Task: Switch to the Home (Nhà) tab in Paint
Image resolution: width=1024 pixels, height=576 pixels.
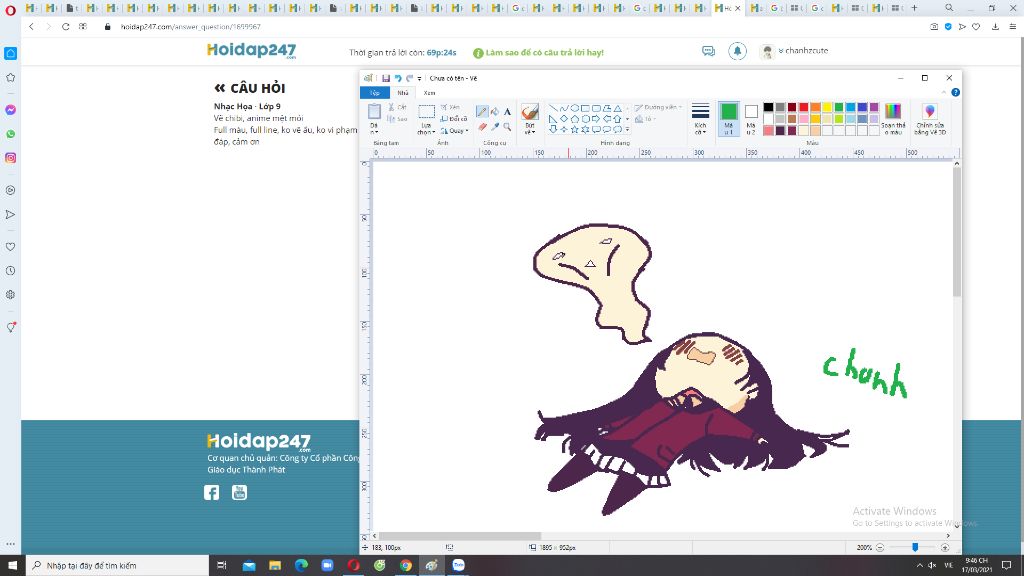Action: tap(403, 93)
